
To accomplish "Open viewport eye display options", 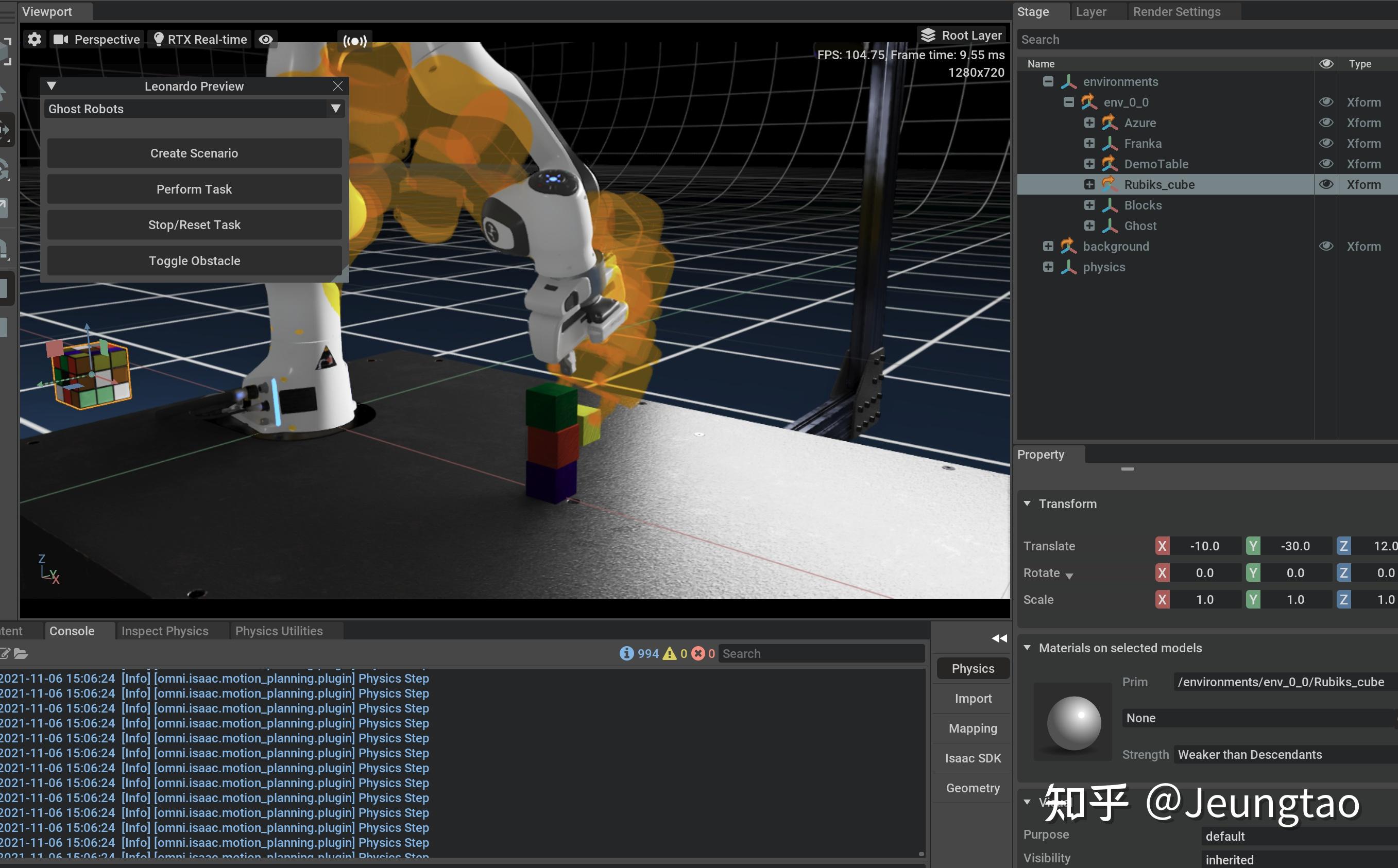I will pos(265,39).
